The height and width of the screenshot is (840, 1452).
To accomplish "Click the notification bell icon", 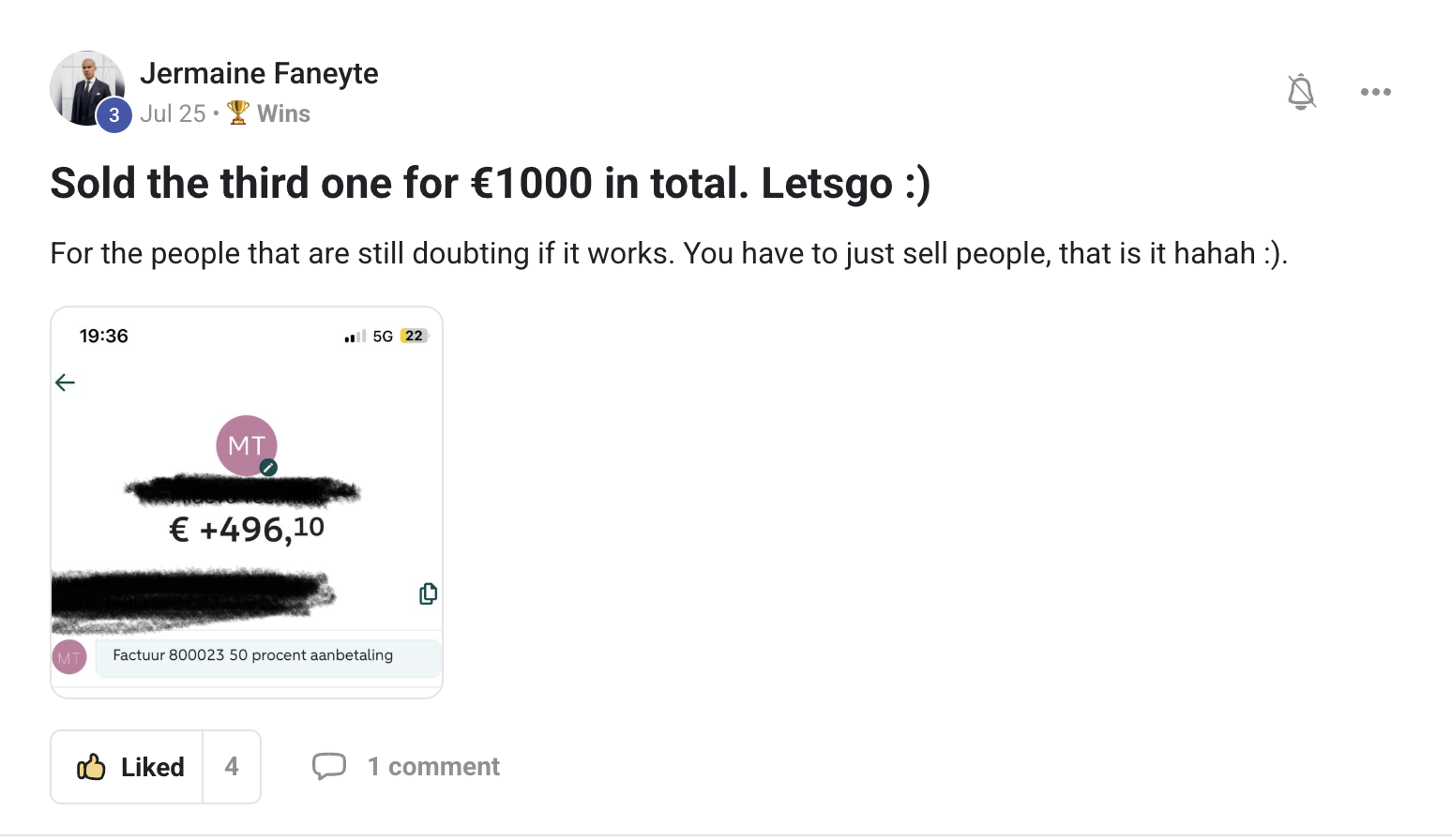I will tap(1302, 91).
